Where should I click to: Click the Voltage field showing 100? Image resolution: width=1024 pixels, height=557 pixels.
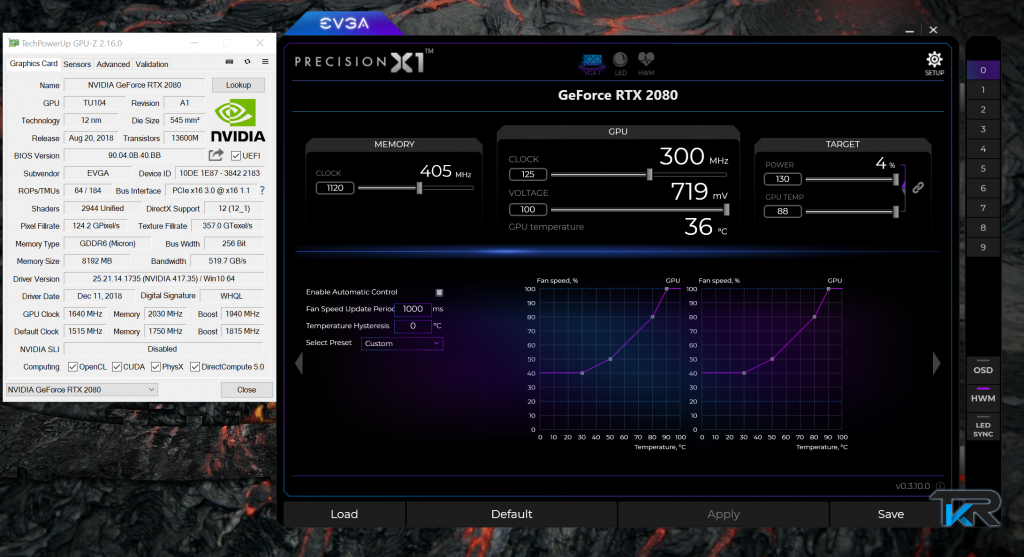coord(528,210)
